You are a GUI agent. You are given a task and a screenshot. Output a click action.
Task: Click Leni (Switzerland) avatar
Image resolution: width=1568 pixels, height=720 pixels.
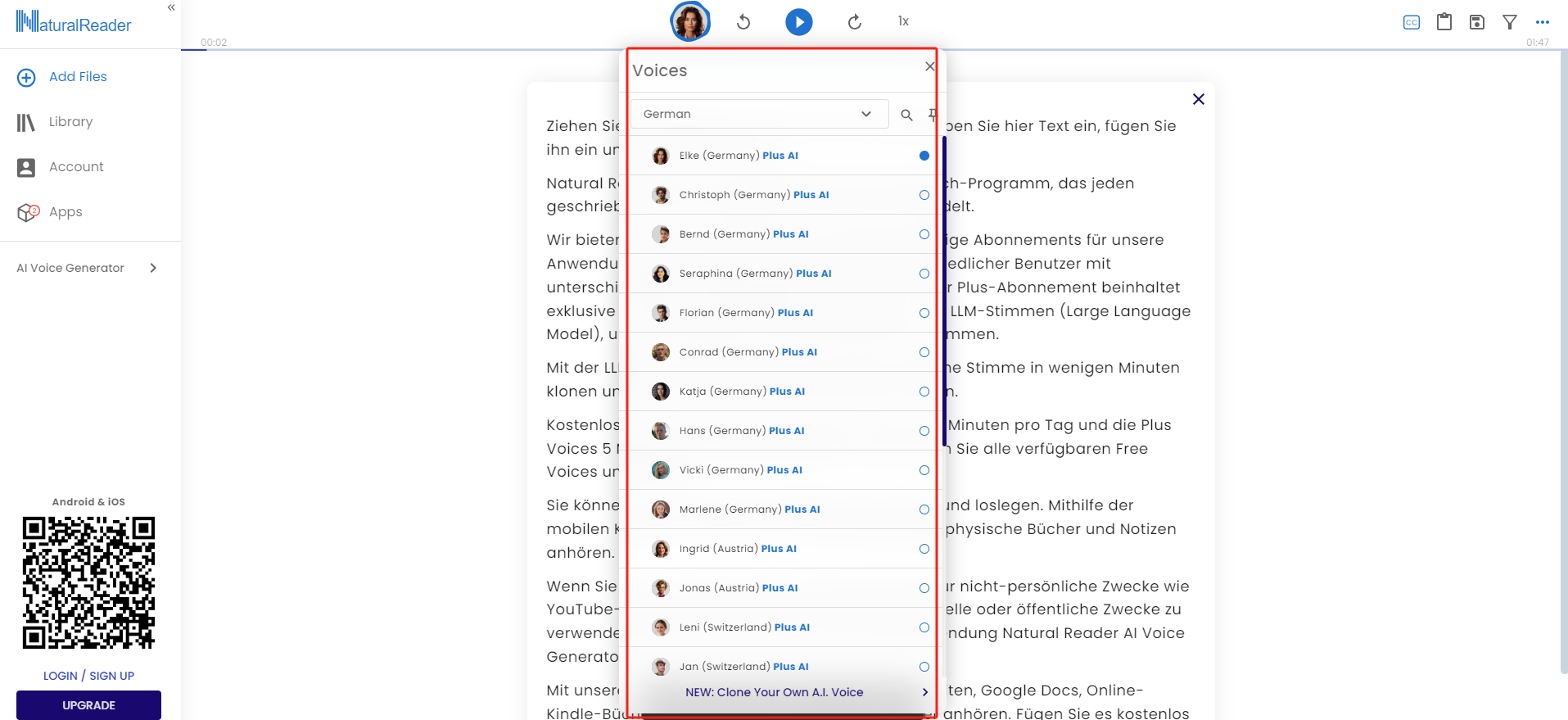click(661, 627)
